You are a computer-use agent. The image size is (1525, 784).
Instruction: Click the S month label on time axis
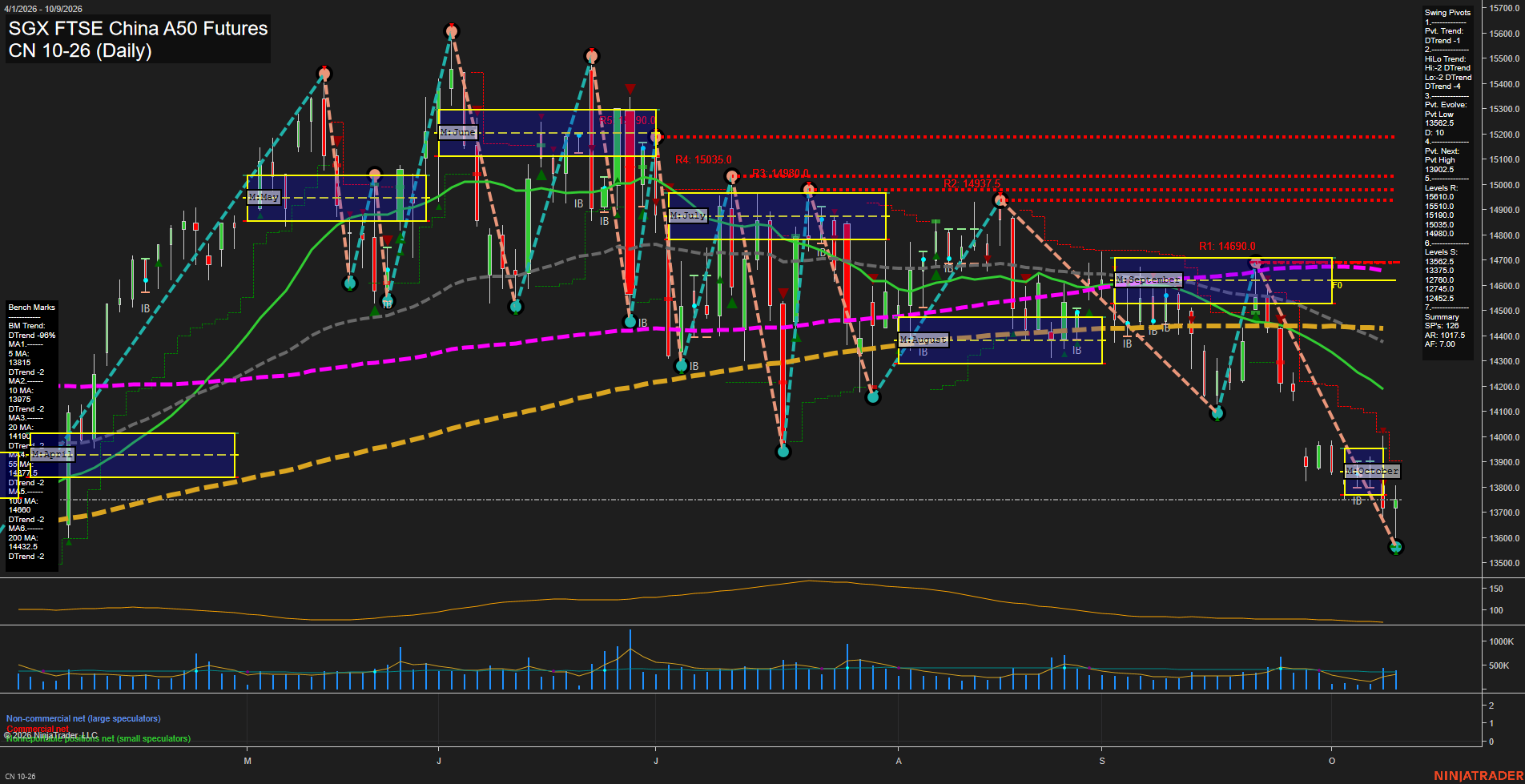point(1102,761)
